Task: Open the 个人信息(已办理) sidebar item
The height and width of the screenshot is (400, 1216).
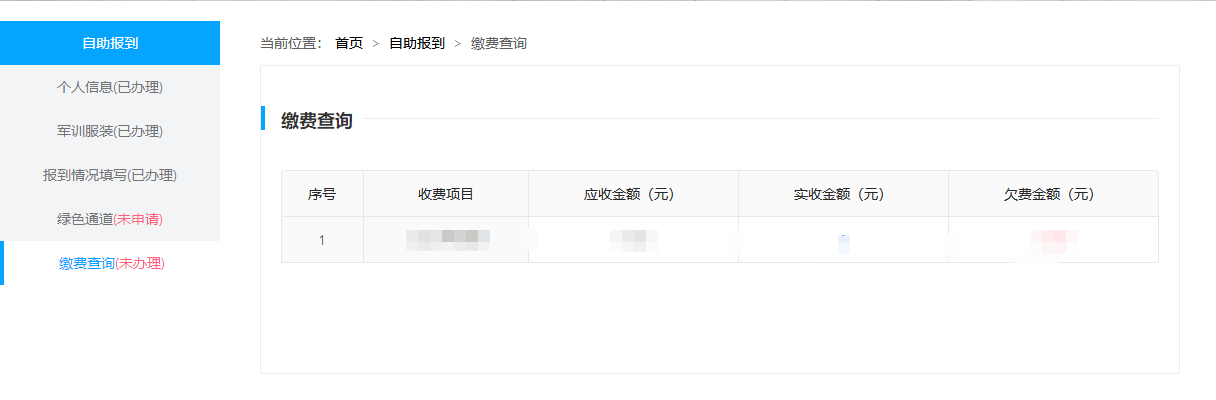Action: pyautogui.click(x=110, y=87)
